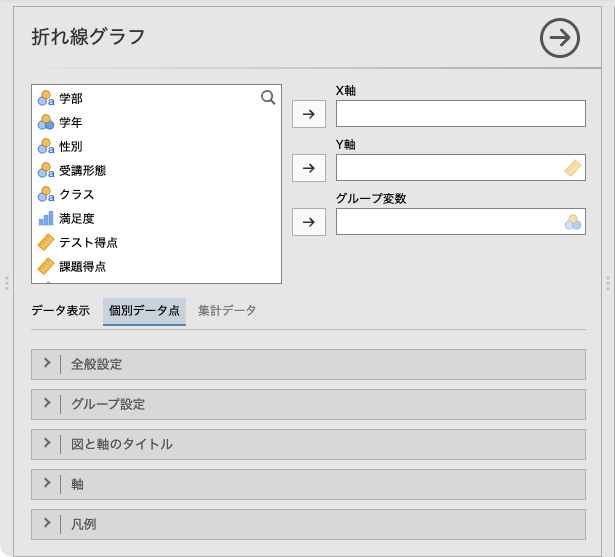Expand the 全般設定 section
615x557 pixels.
(x=308, y=364)
